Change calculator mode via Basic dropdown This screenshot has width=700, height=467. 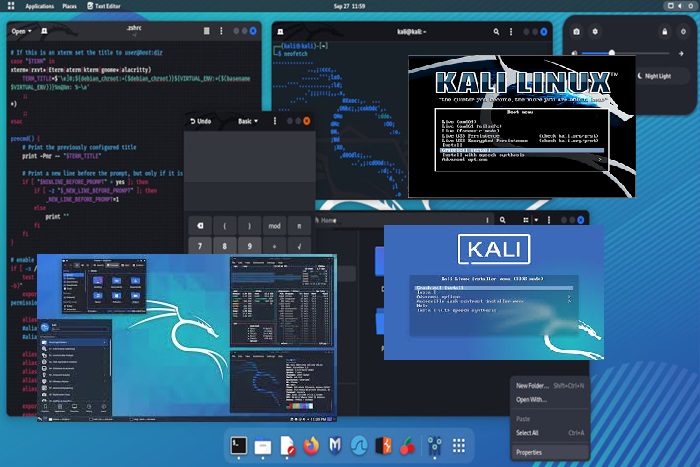point(247,121)
